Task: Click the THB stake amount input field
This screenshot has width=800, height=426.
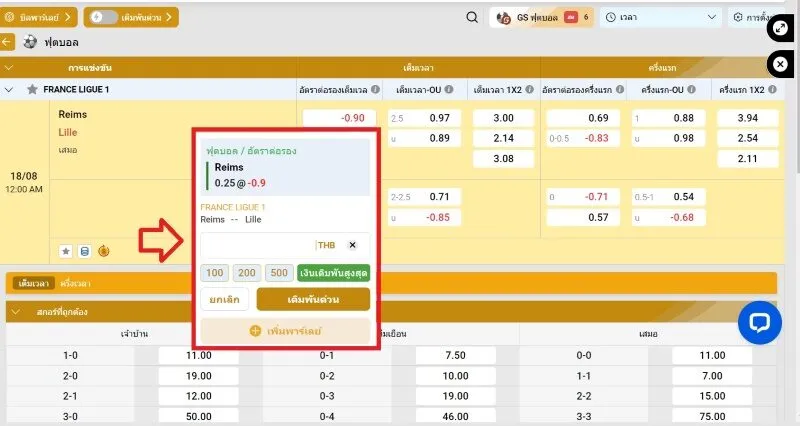Action: [x=258, y=245]
